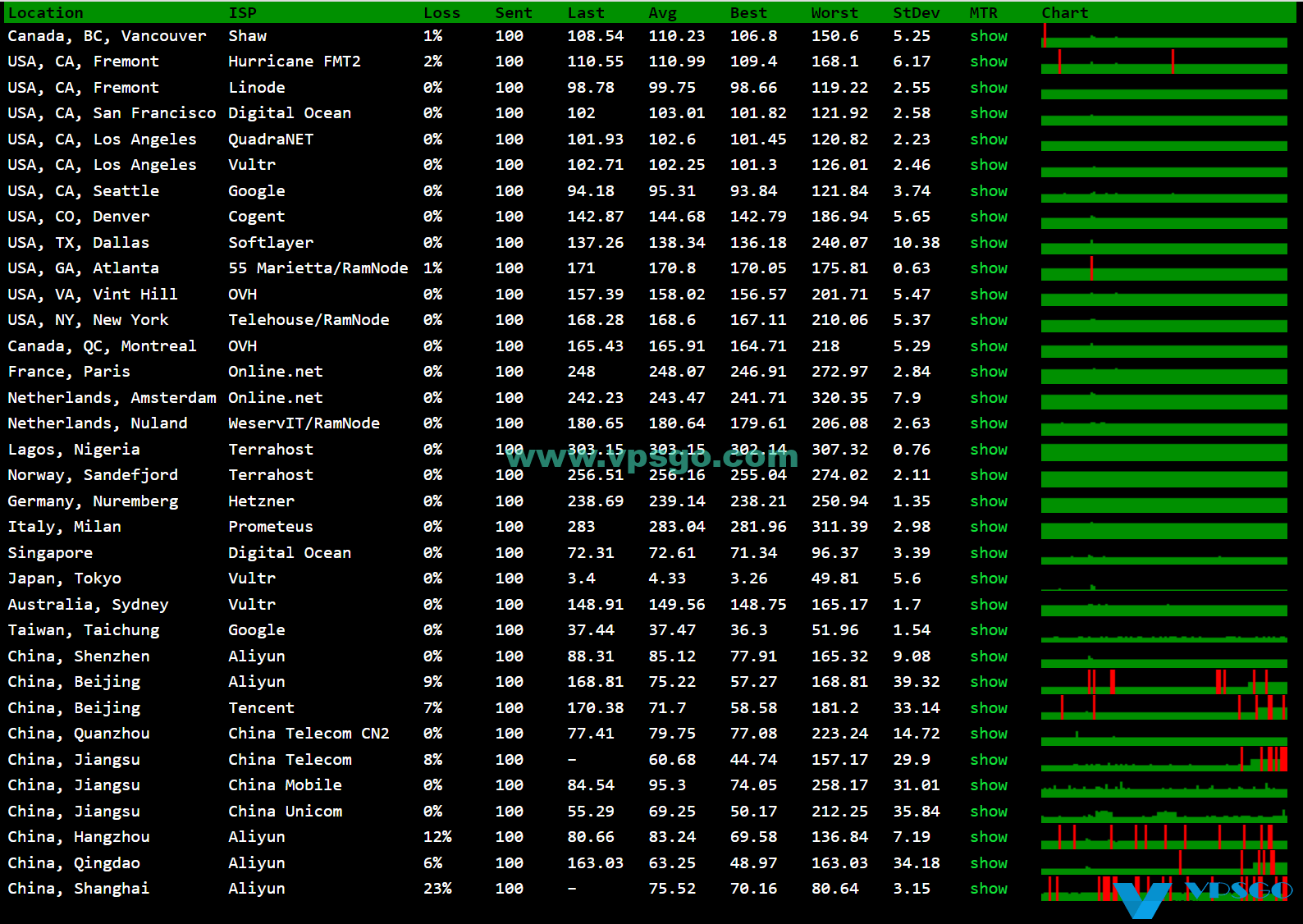
Task: Click show link for Tokyo Vultr
Action: pos(989,579)
